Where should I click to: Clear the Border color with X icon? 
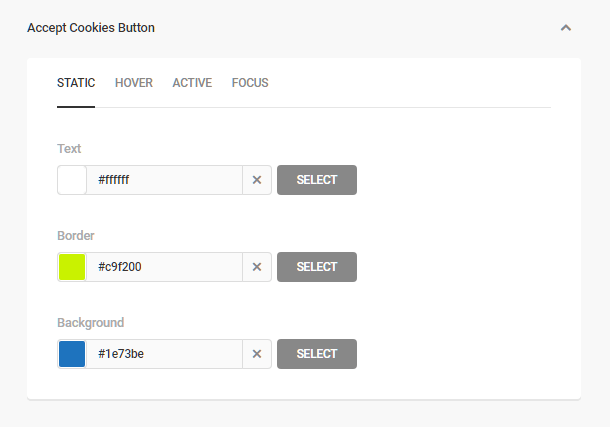(257, 267)
